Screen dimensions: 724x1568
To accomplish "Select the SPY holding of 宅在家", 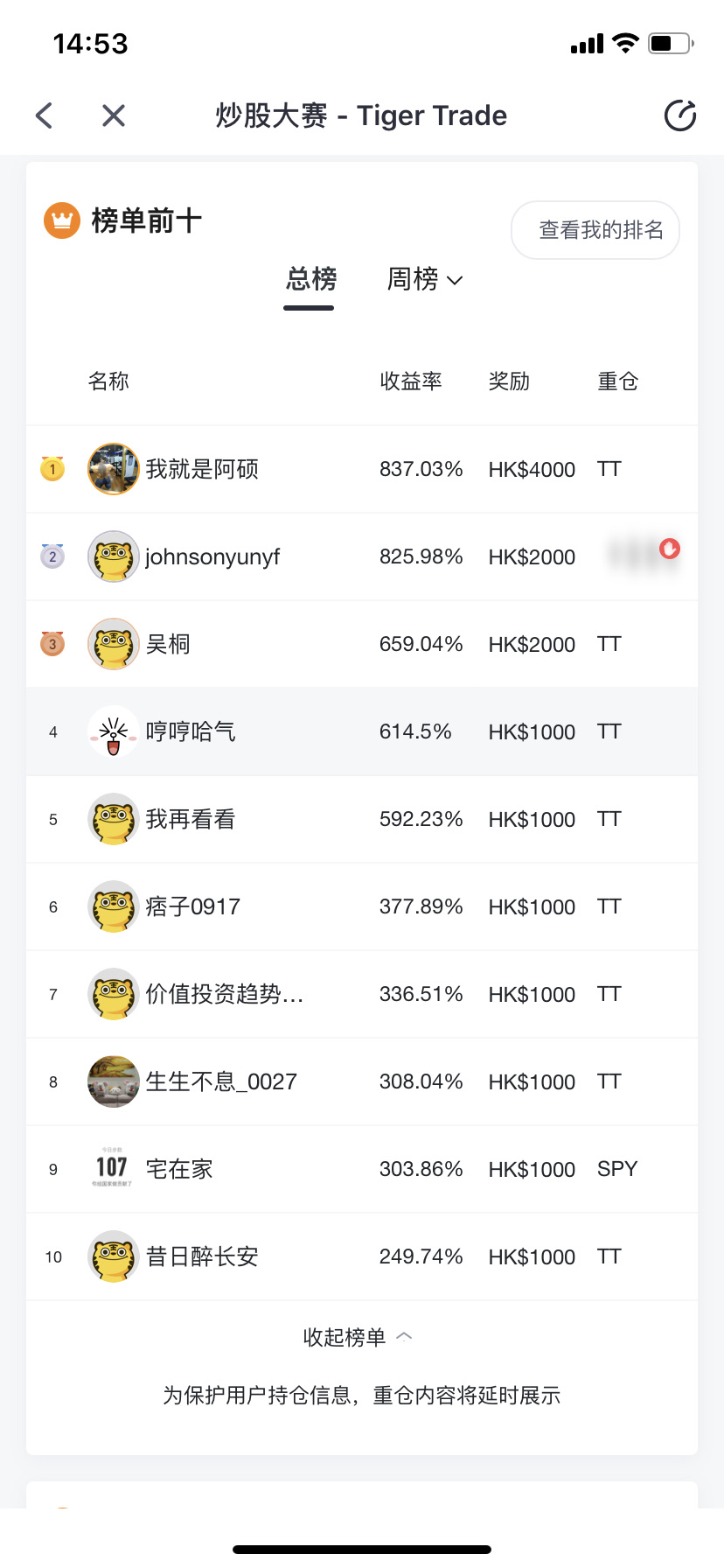I will tap(617, 1169).
